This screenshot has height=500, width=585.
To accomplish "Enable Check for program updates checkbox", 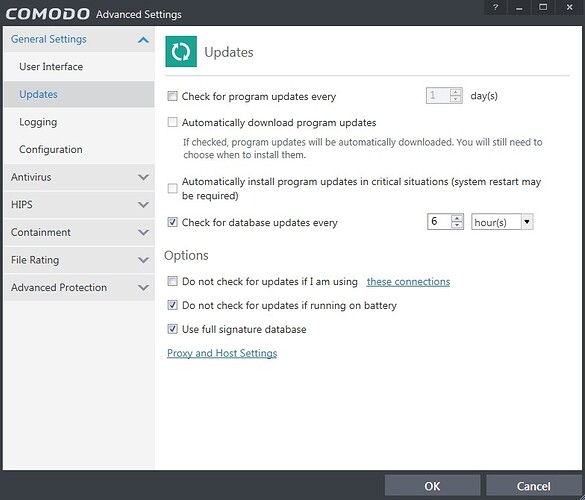I will [x=172, y=96].
